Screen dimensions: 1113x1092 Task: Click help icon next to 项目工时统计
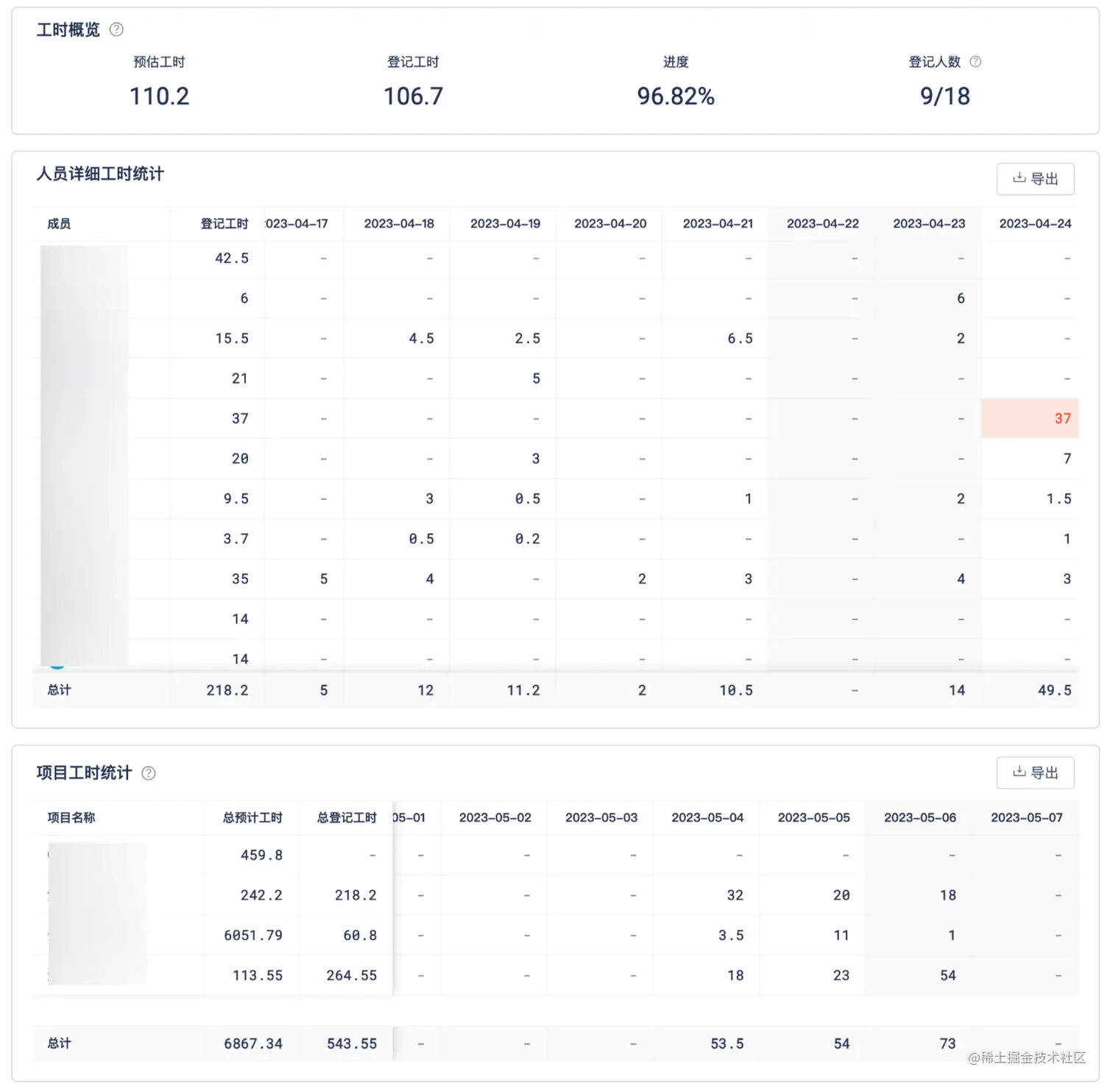click(149, 773)
